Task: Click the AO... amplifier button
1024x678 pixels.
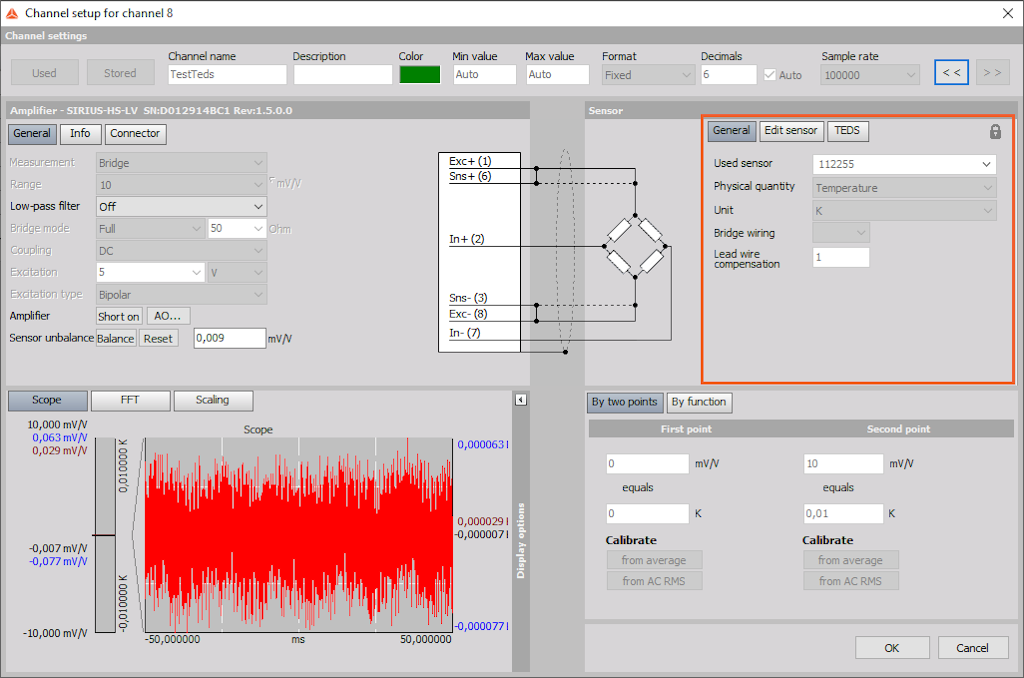Action: pos(168,317)
